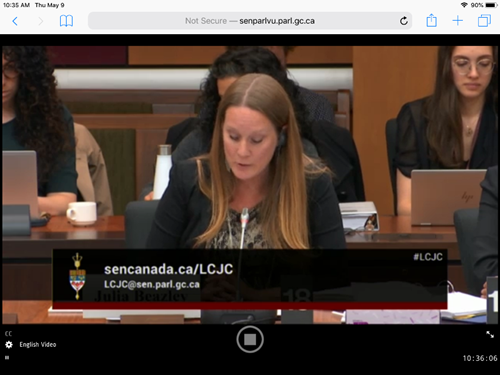Go back to the previous page

pos(15,21)
